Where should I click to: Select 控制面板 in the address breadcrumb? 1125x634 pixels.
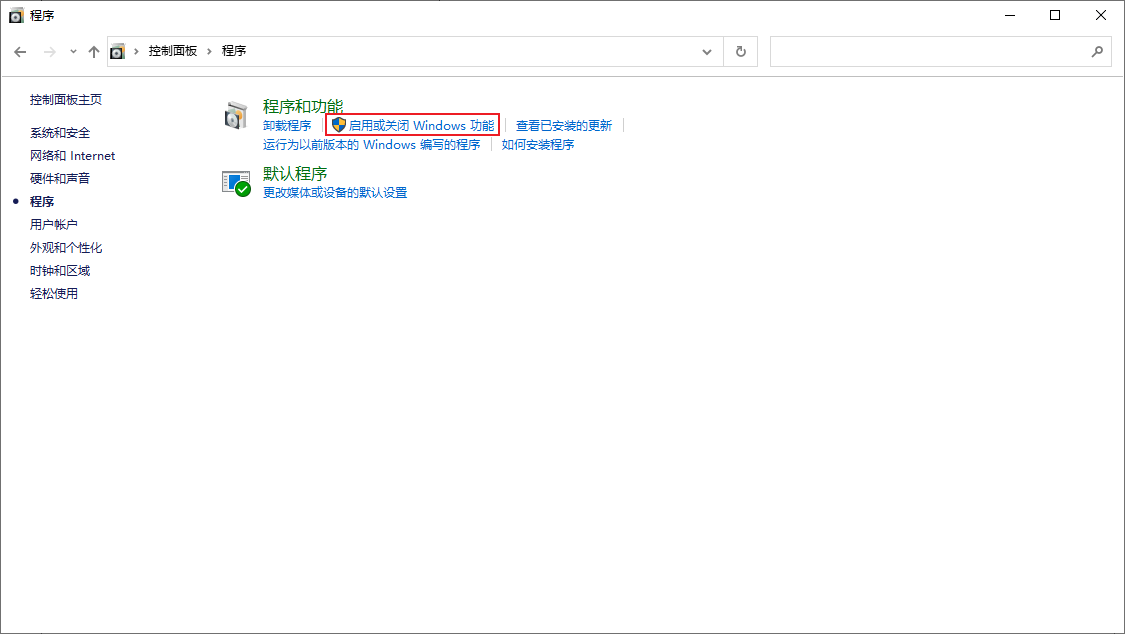pos(173,51)
